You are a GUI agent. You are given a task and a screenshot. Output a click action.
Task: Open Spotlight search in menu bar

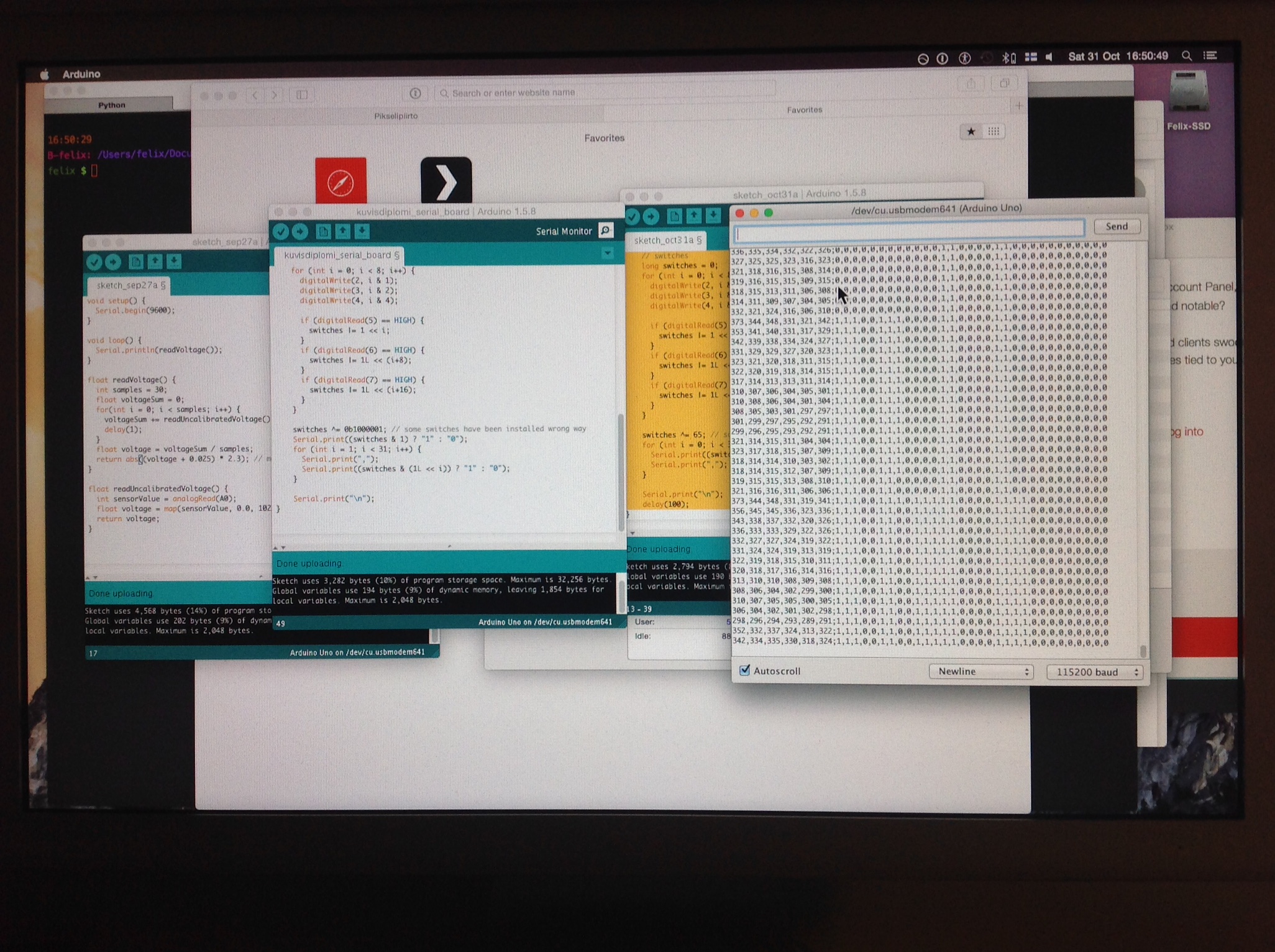click(x=1187, y=56)
